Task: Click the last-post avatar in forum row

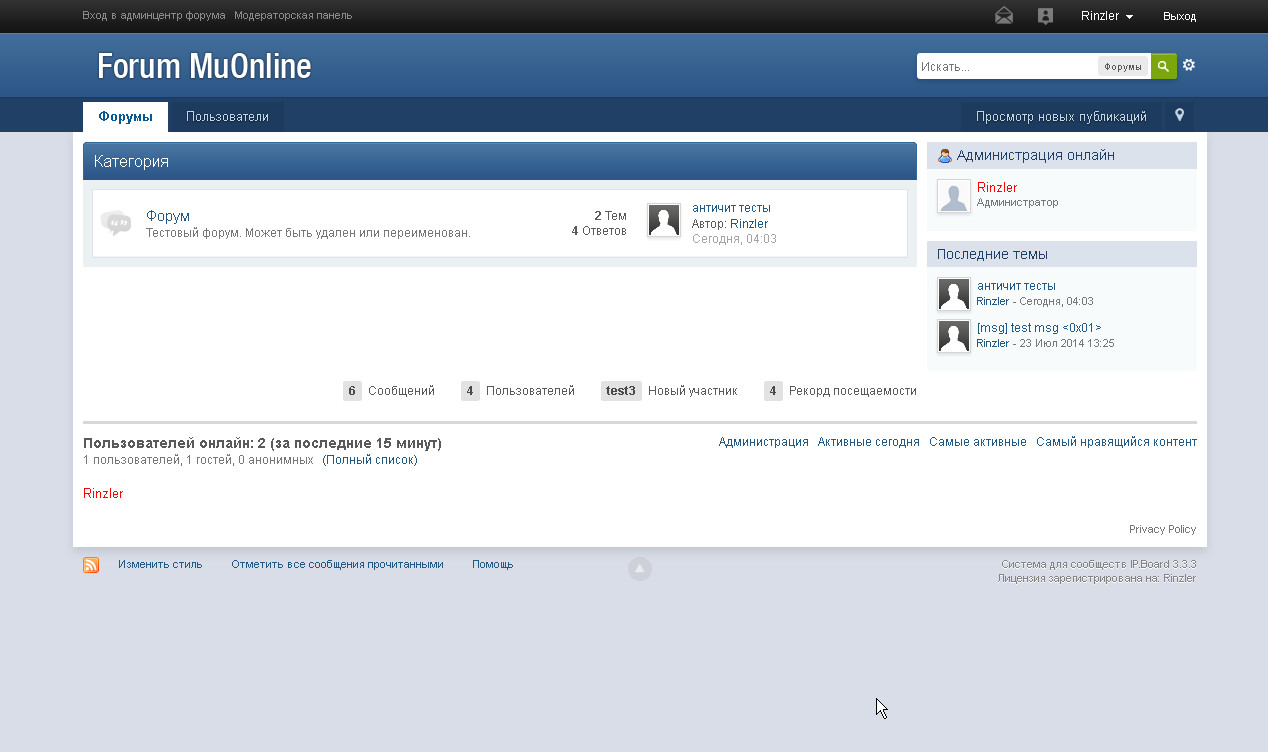Action: coord(664,220)
